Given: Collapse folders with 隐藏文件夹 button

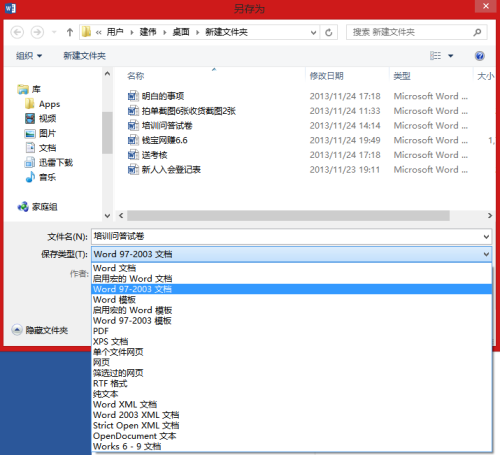Looking at the screenshot, I should coord(40,330).
